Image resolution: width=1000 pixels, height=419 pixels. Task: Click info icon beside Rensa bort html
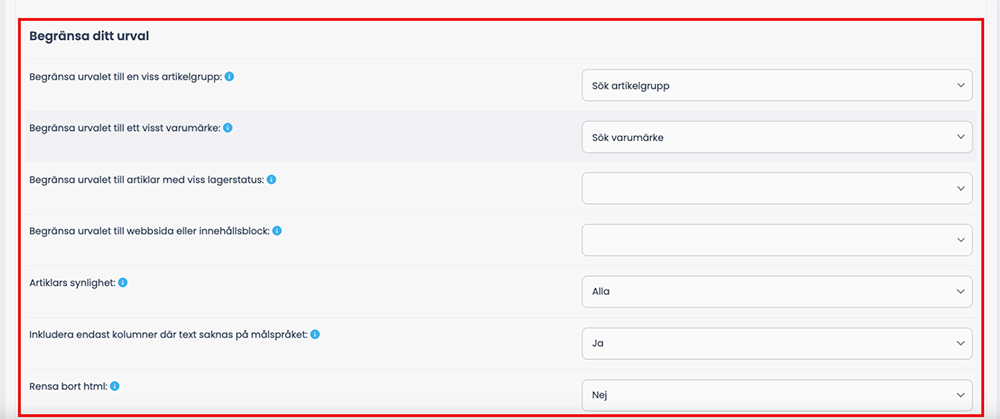click(x=115, y=386)
